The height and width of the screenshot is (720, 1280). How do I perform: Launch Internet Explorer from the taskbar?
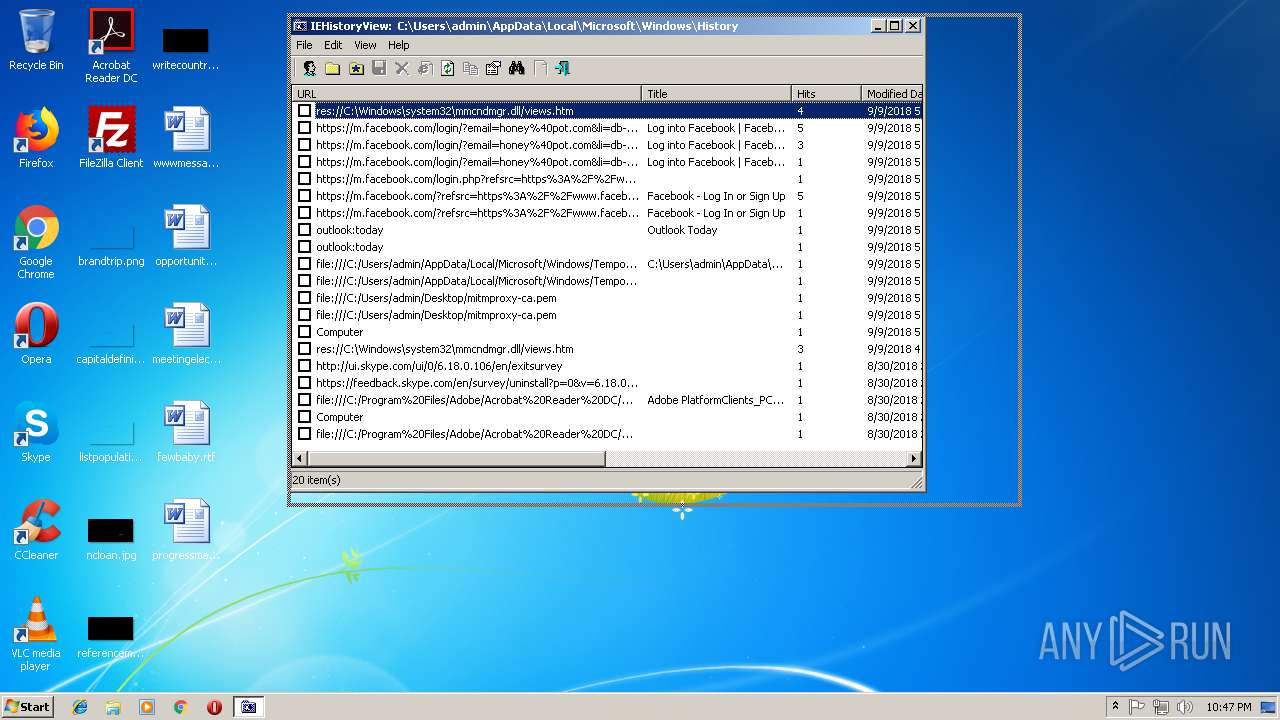click(x=80, y=707)
